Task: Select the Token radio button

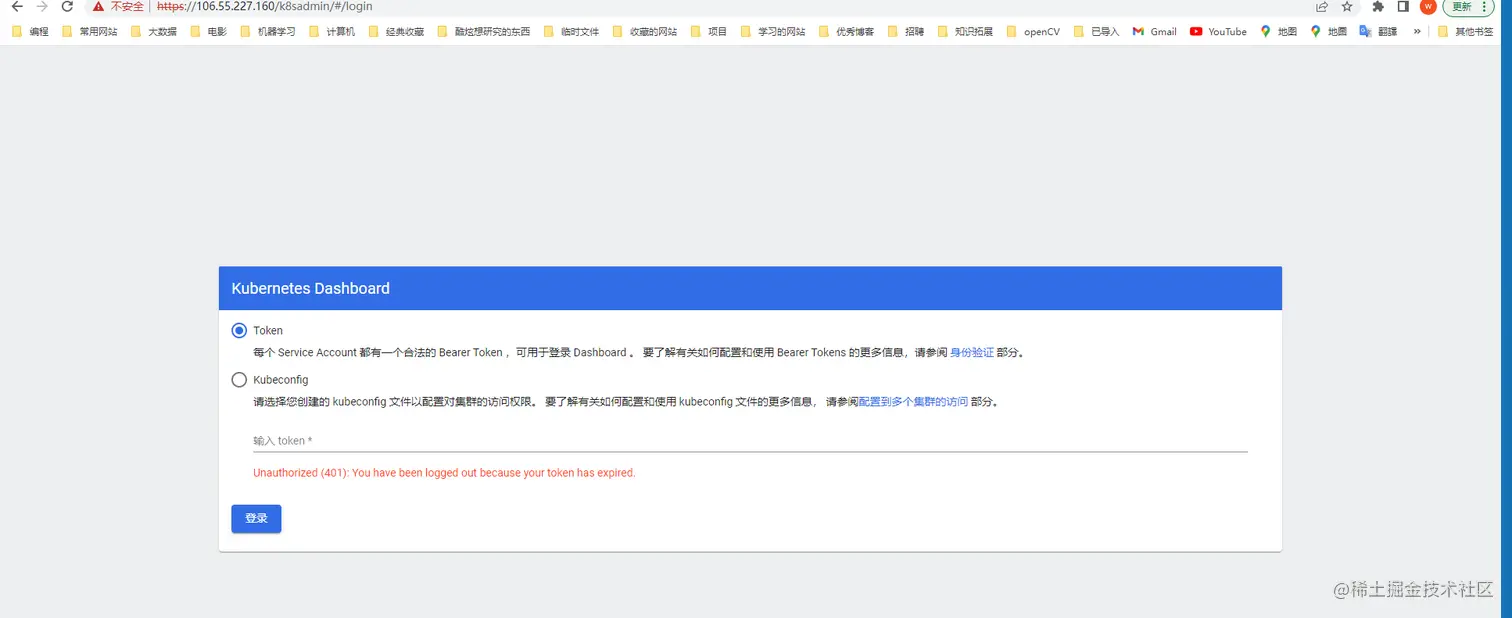Action: coord(239,330)
